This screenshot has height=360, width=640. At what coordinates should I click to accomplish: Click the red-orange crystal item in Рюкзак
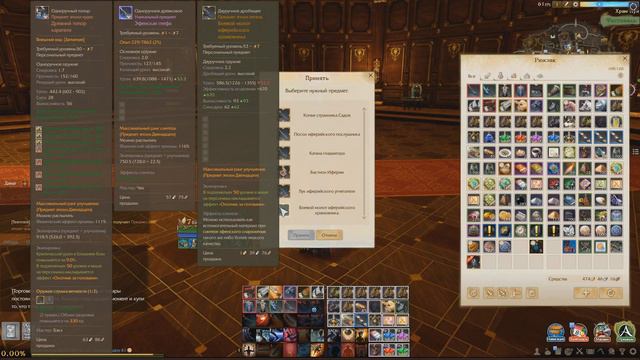point(520,137)
